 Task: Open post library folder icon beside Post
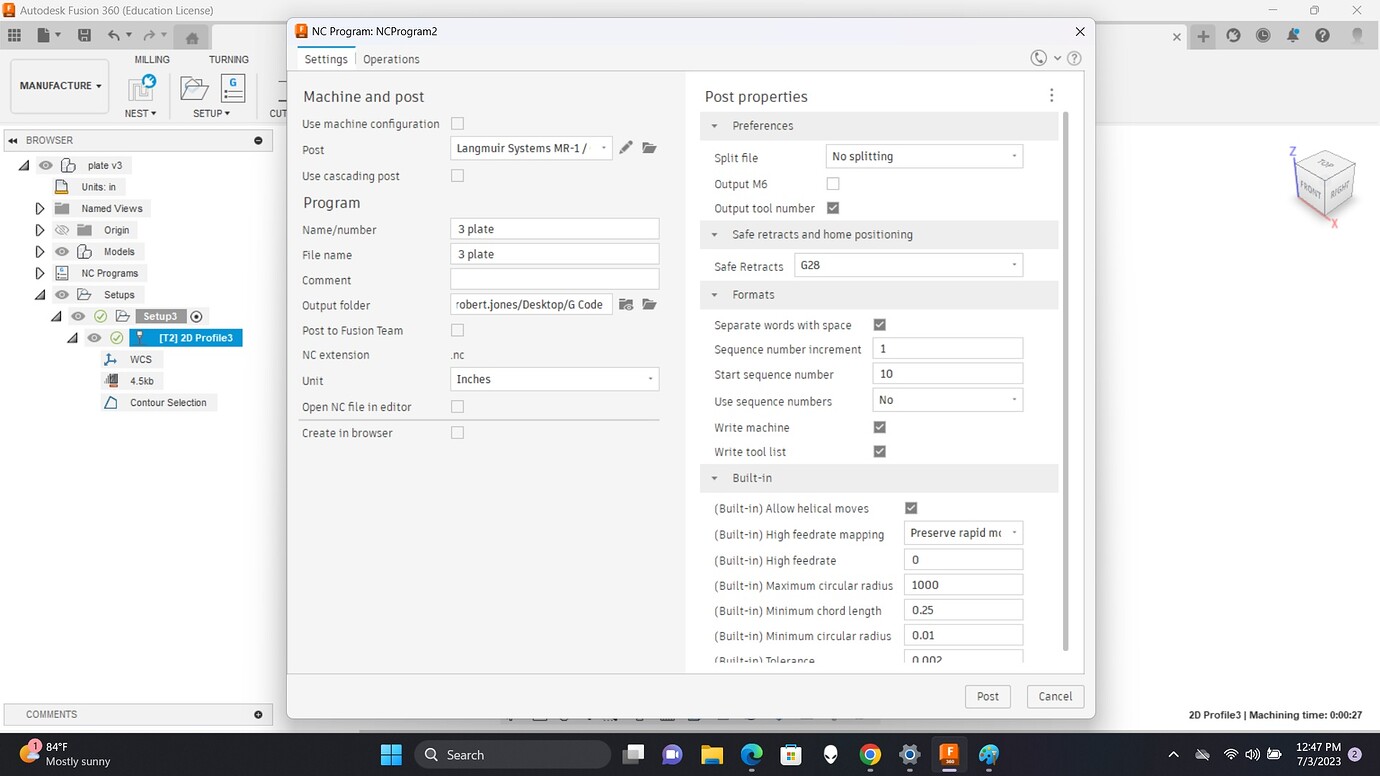tap(649, 148)
